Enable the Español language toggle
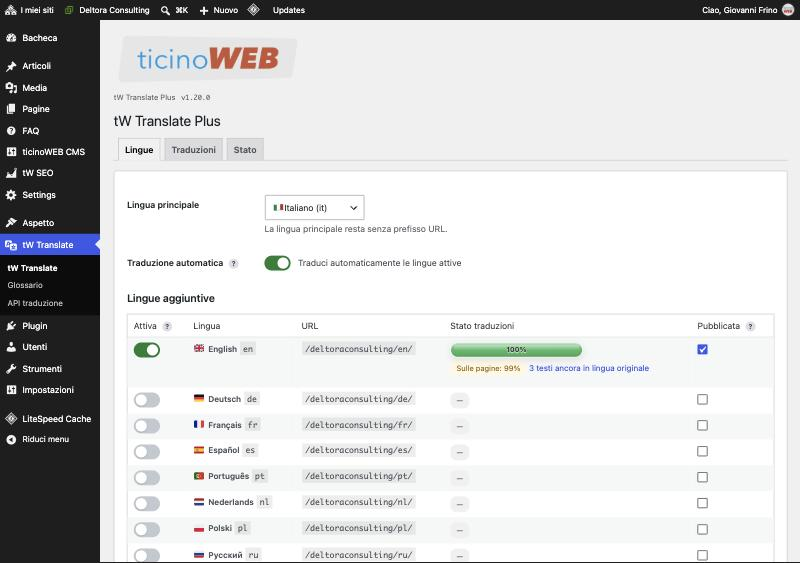The height and width of the screenshot is (563, 800). (147, 451)
